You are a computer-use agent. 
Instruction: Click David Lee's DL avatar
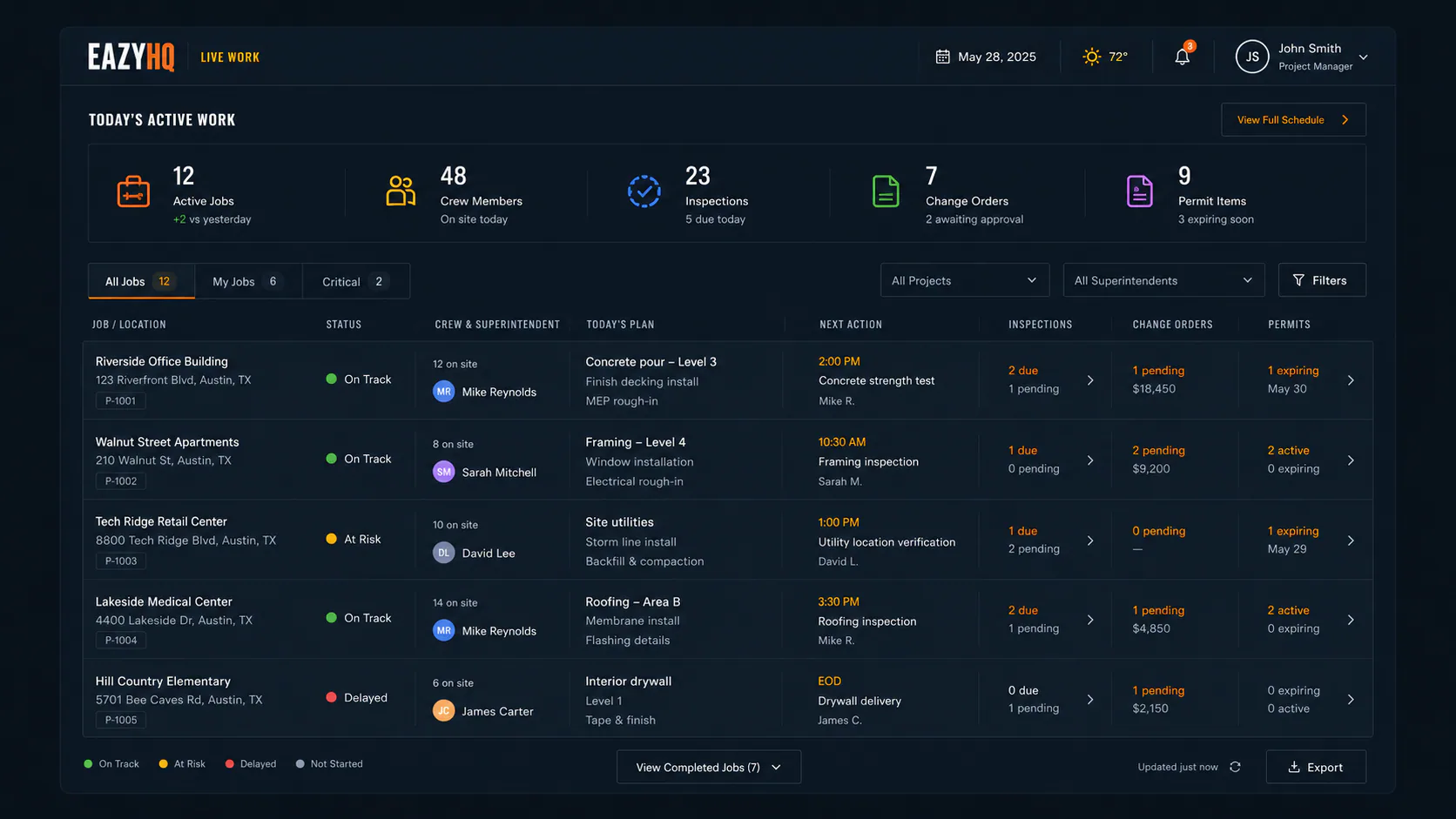click(444, 553)
